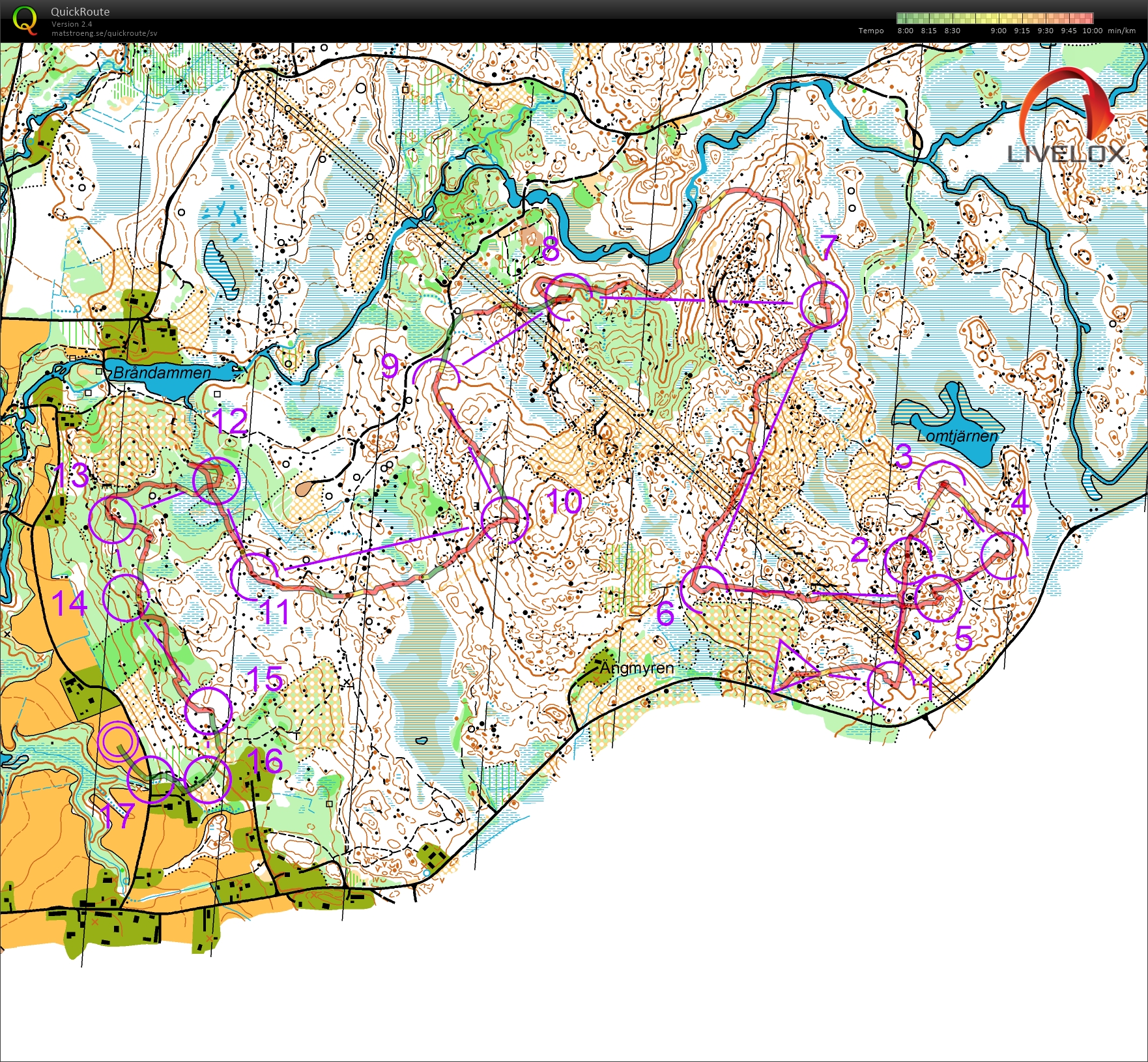Image resolution: width=1148 pixels, height=1062 pixels.
Task: Click the QuickRoute Q logo icon
Action: (25, 20)
